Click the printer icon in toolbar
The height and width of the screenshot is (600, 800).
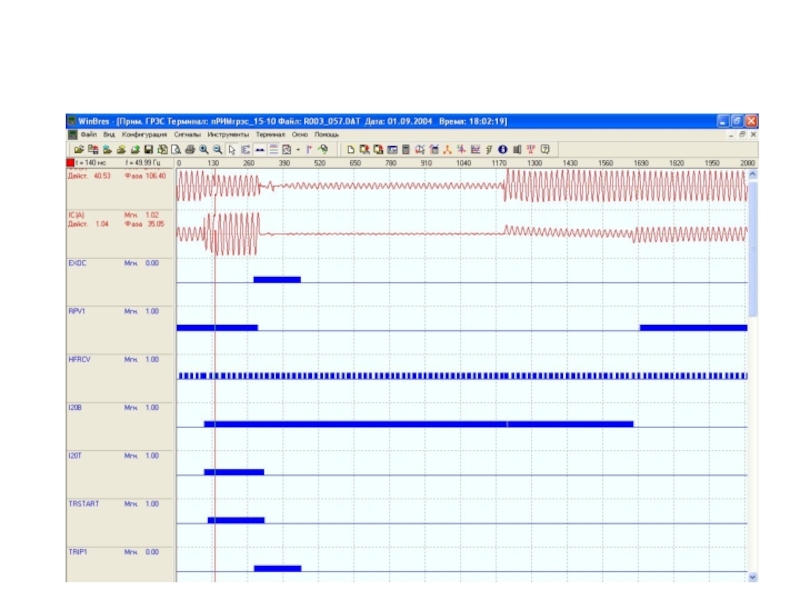coord(189,149)
